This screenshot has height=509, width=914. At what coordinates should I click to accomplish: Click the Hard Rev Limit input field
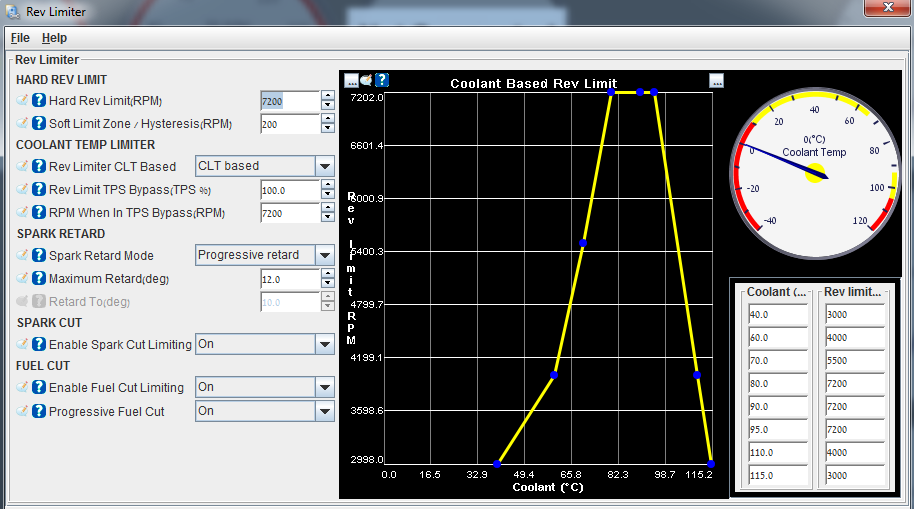click(290, 101)
